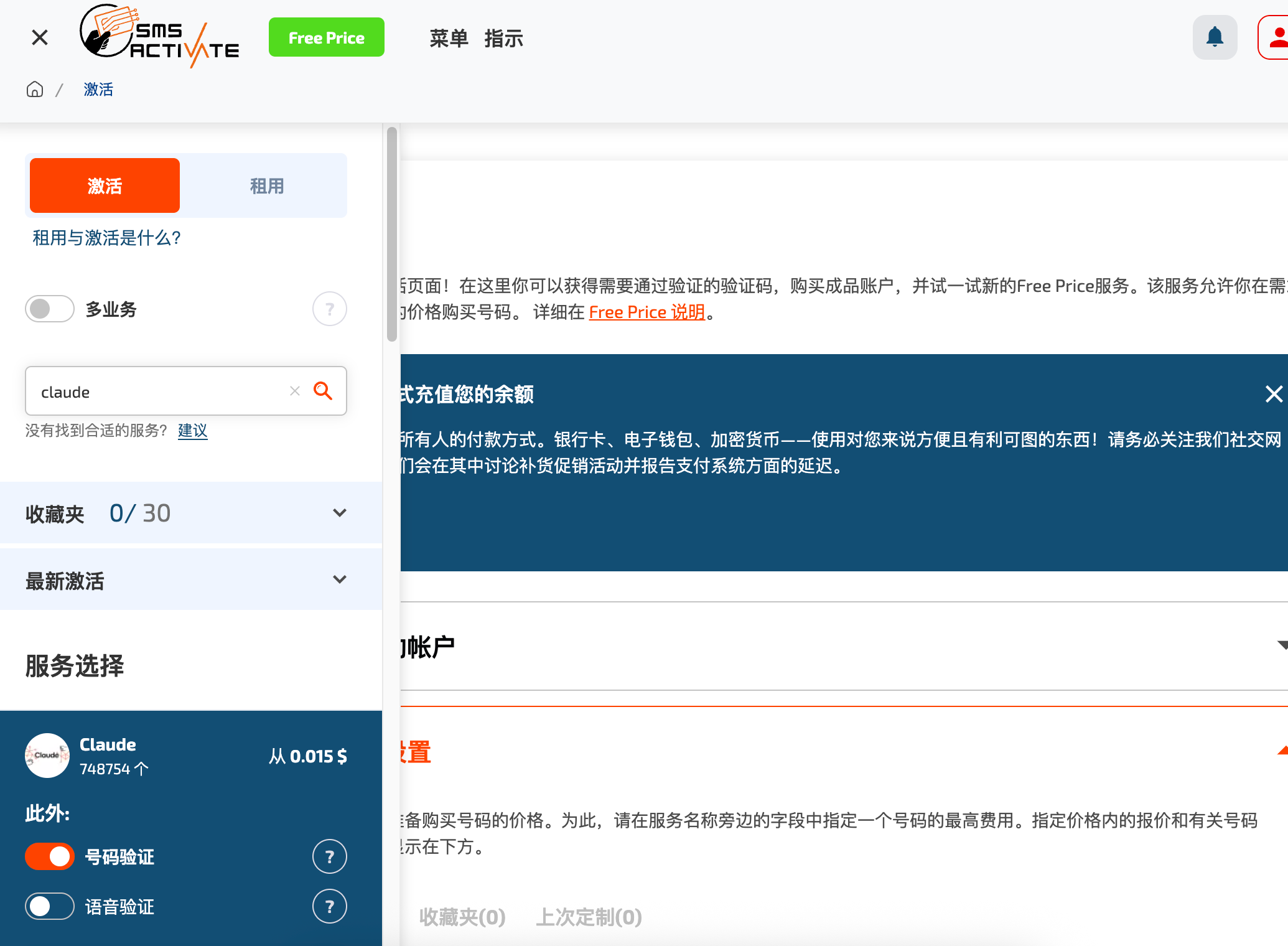Click the sidebar vertical scrollbar
The height and width of the screenshot is (946, 1288).
click(391, 234)
